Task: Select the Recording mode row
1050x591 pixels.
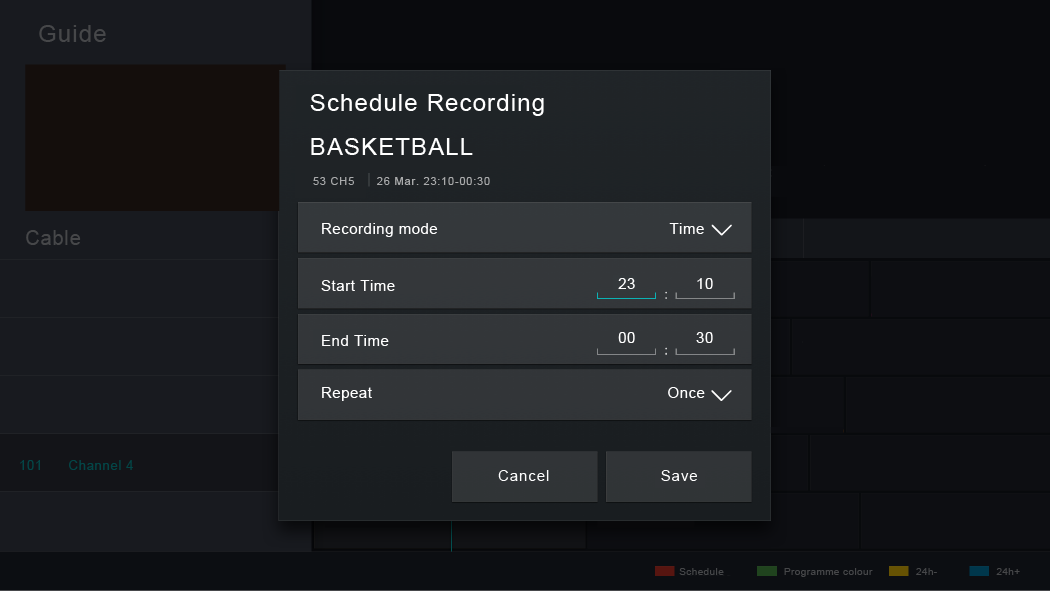Action: 524,228
